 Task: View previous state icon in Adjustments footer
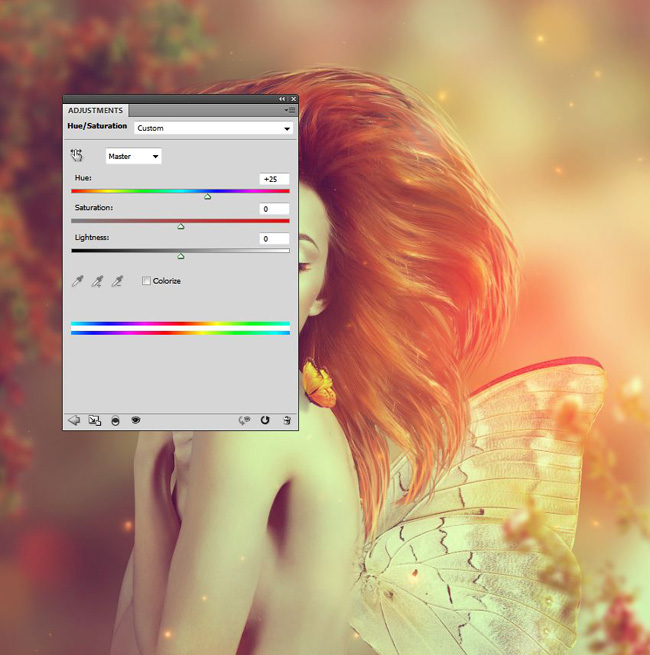(x=244, y=420)
